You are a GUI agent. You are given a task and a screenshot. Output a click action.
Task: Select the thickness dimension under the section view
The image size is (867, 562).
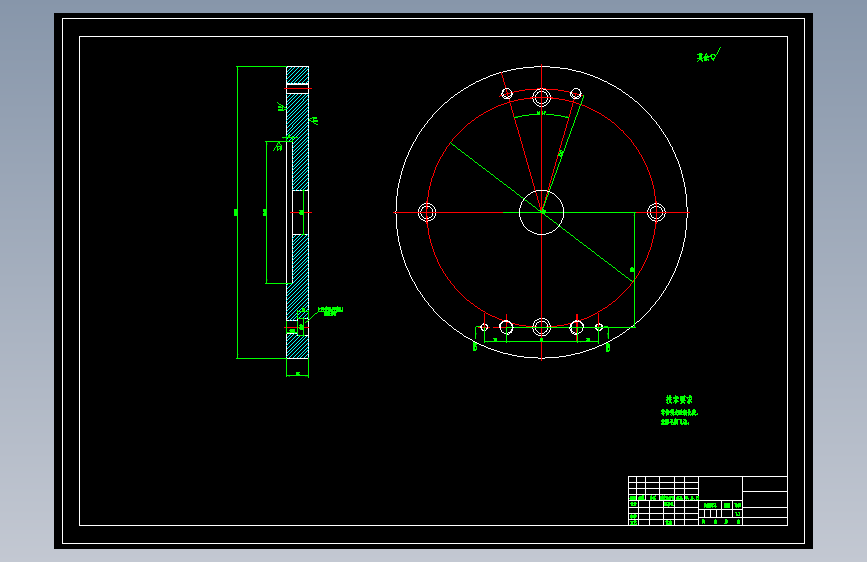pyautogui.click(x=297, y=374)
